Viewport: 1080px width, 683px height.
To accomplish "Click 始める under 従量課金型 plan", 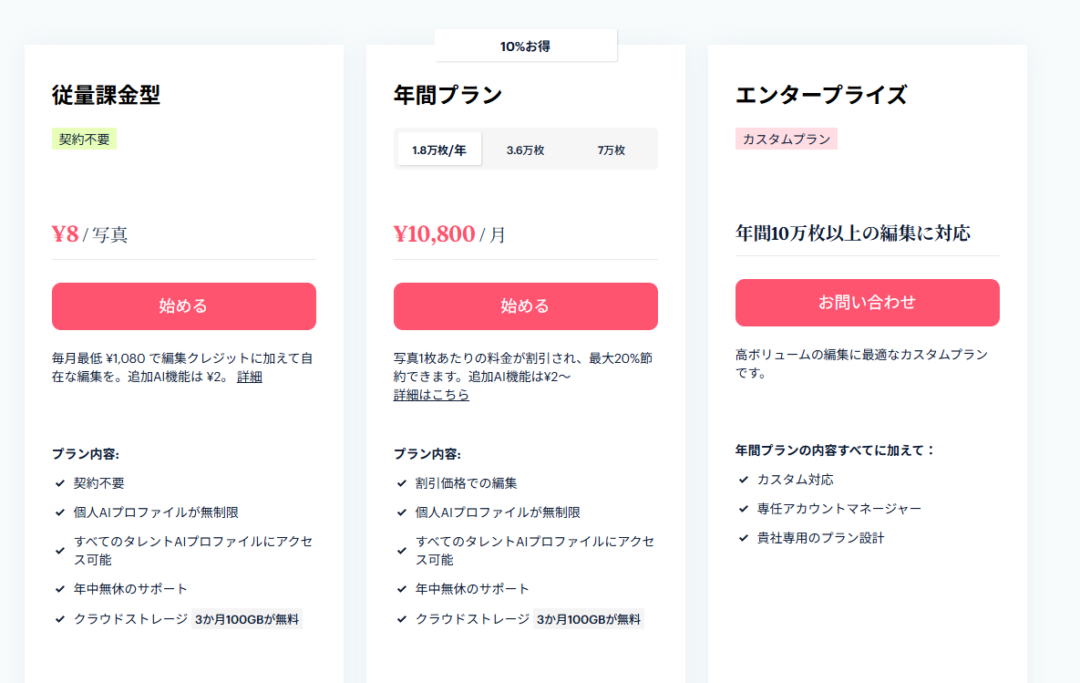I will 184,306.
